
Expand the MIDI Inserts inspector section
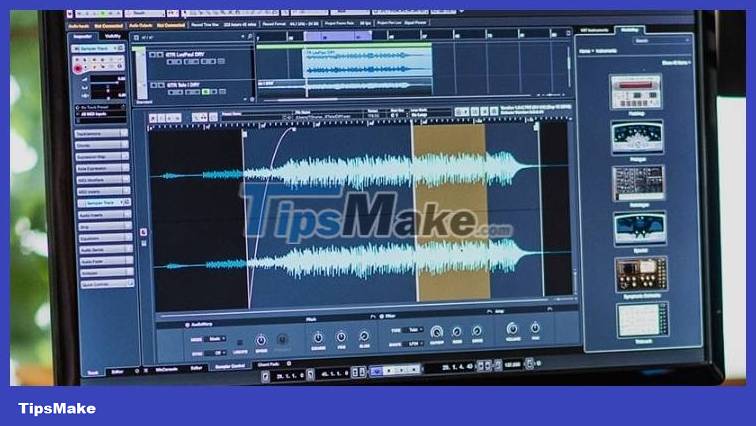click(104, 191)
